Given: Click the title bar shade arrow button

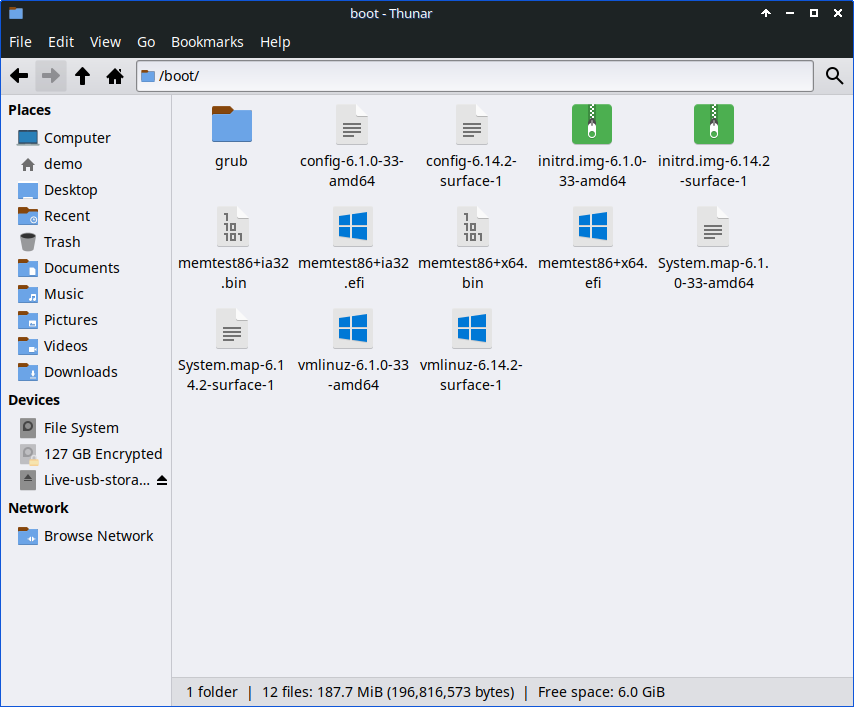Looking at the screenshot, I should 766,13.
